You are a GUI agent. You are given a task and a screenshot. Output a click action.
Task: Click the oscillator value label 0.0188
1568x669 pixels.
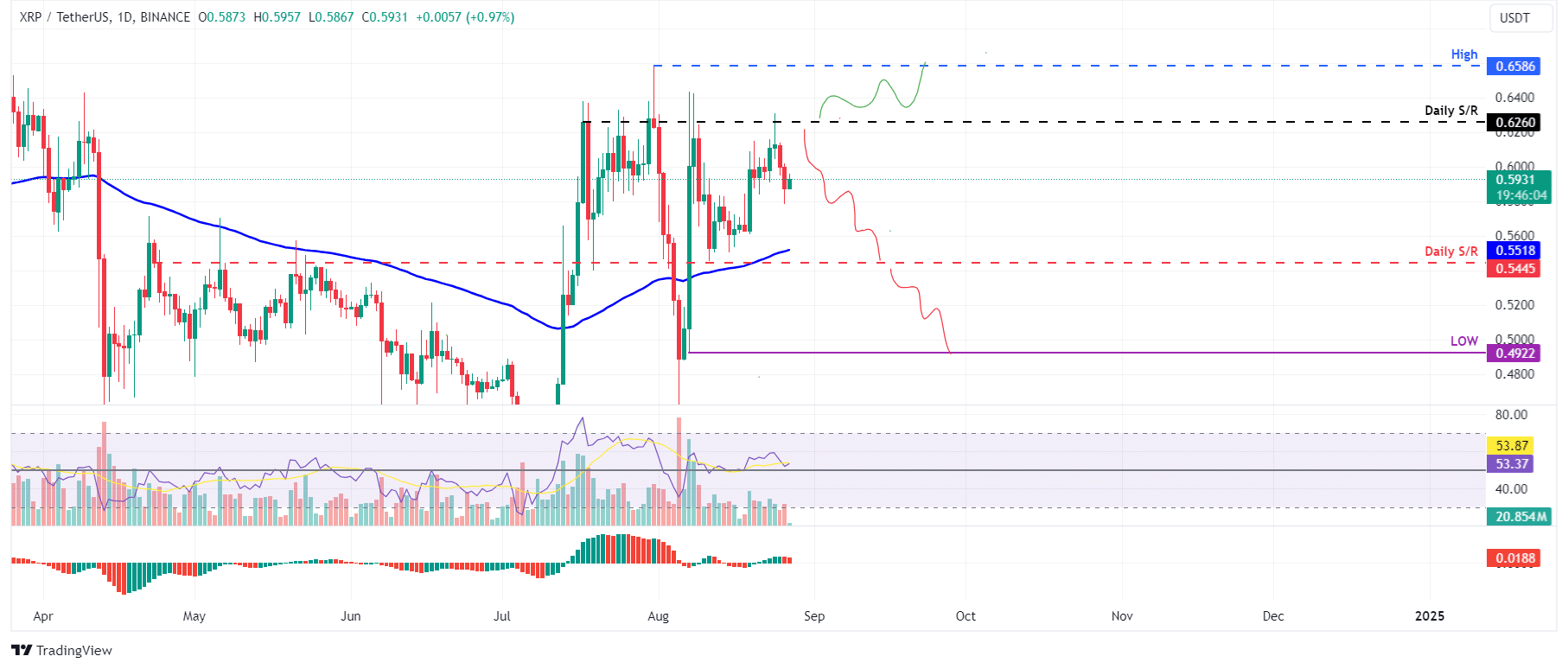1513,558
